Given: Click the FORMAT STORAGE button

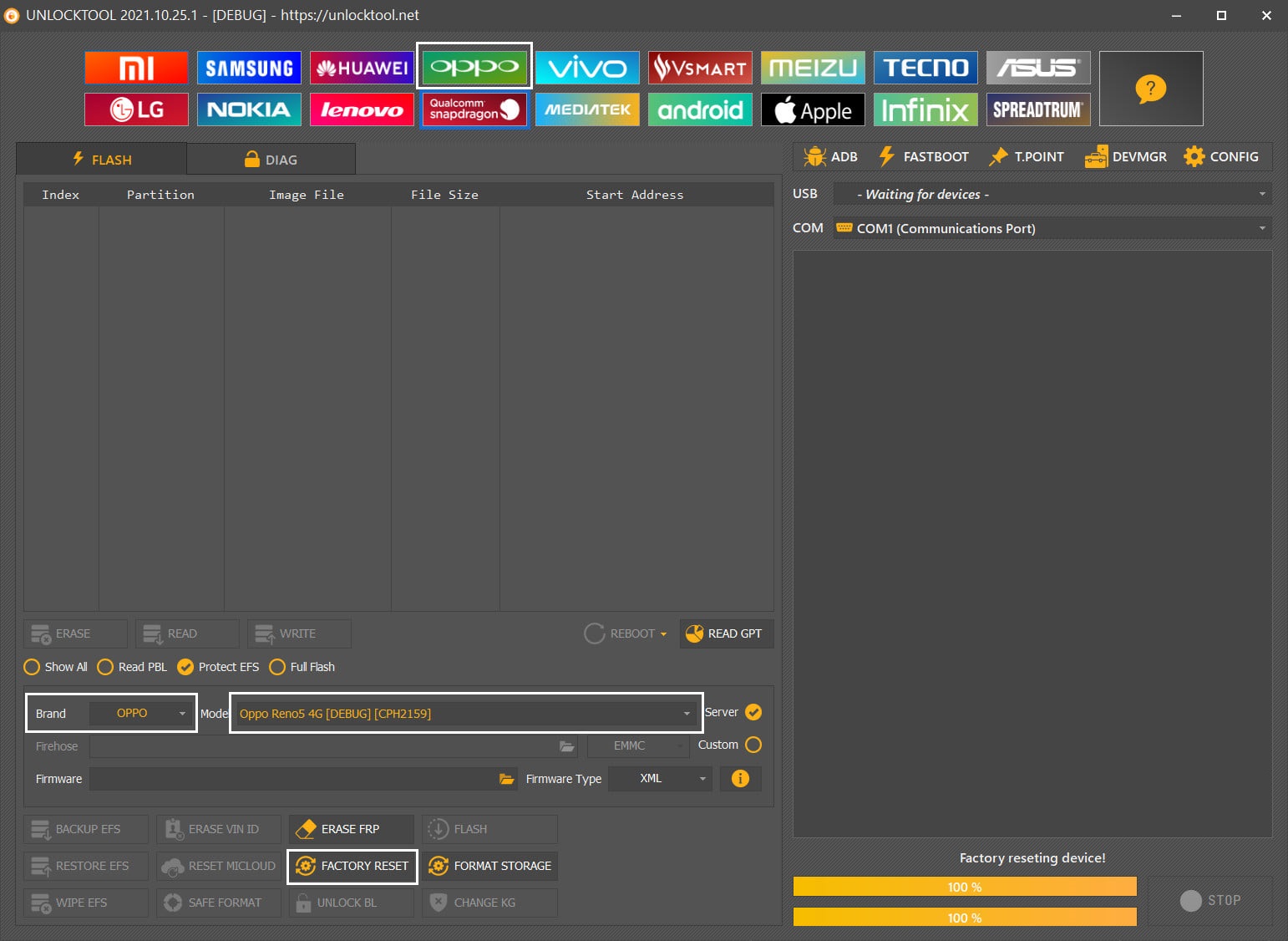Looking at the screenshot, I should pyautogui.click(x=489, y=866).
